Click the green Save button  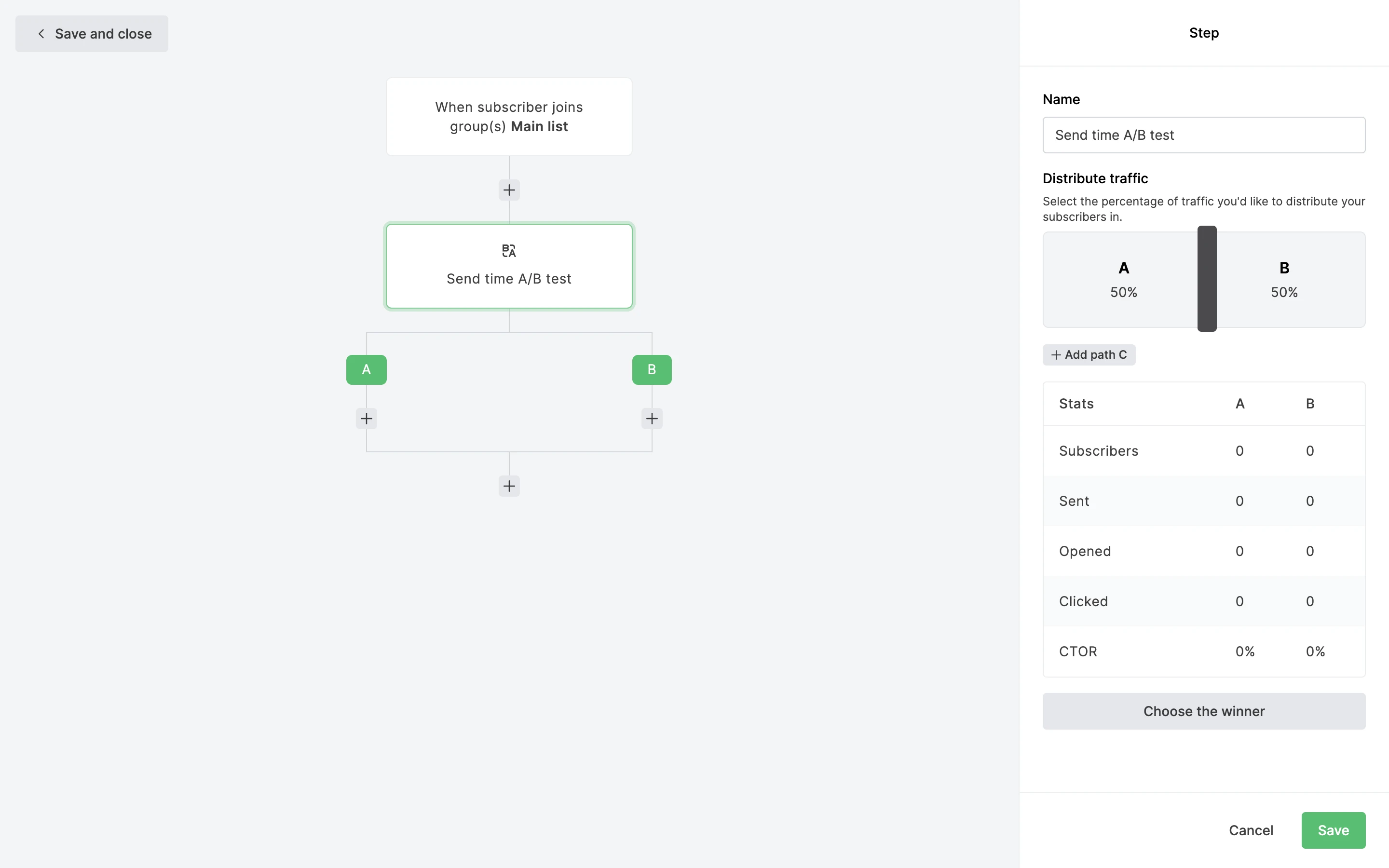click(1333, 830)
